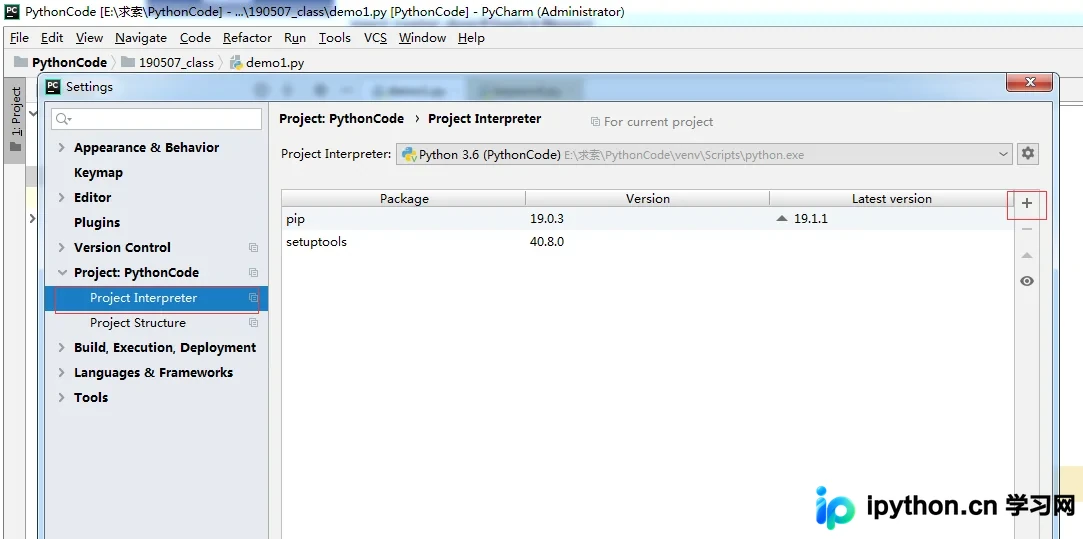Expand Languages & Frameworks section

point(61,372)
